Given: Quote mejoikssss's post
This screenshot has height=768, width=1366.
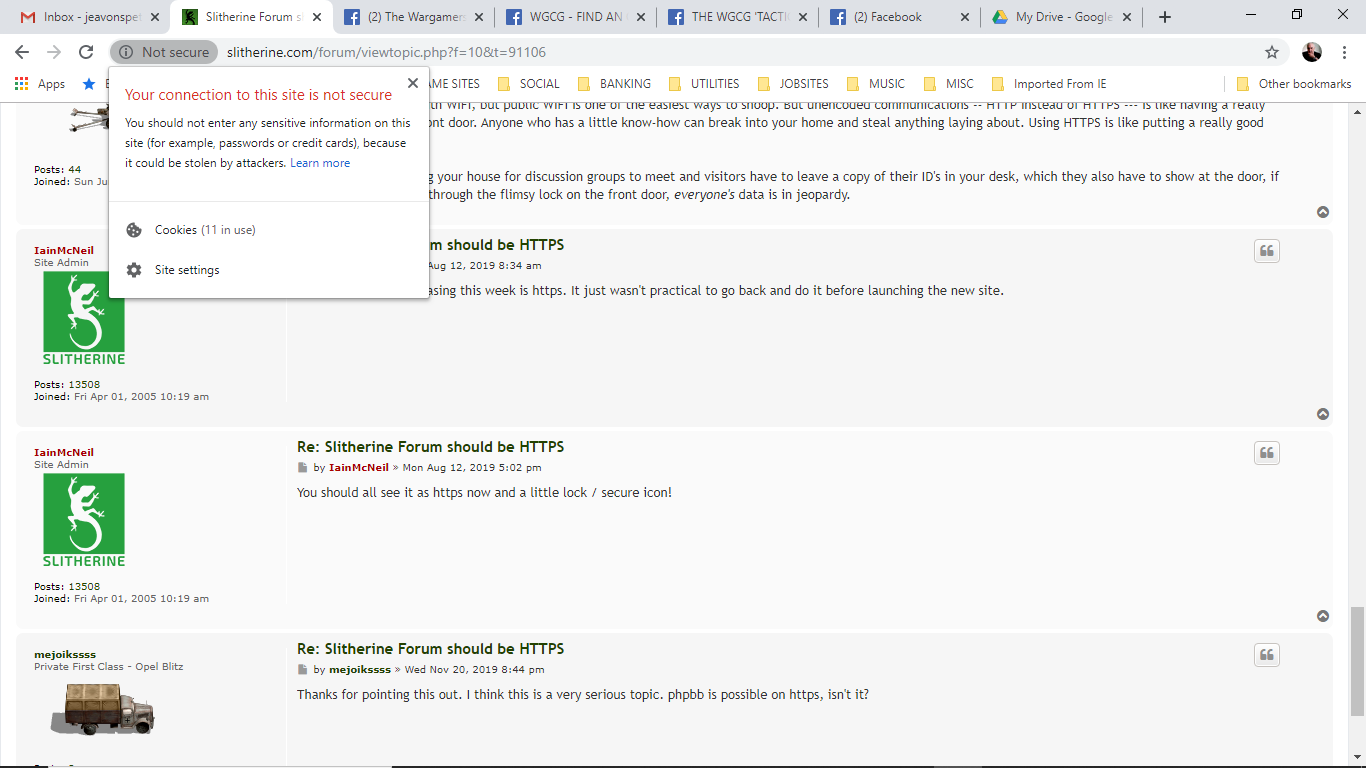Looking at the screenshot, I should point(1267,655).
